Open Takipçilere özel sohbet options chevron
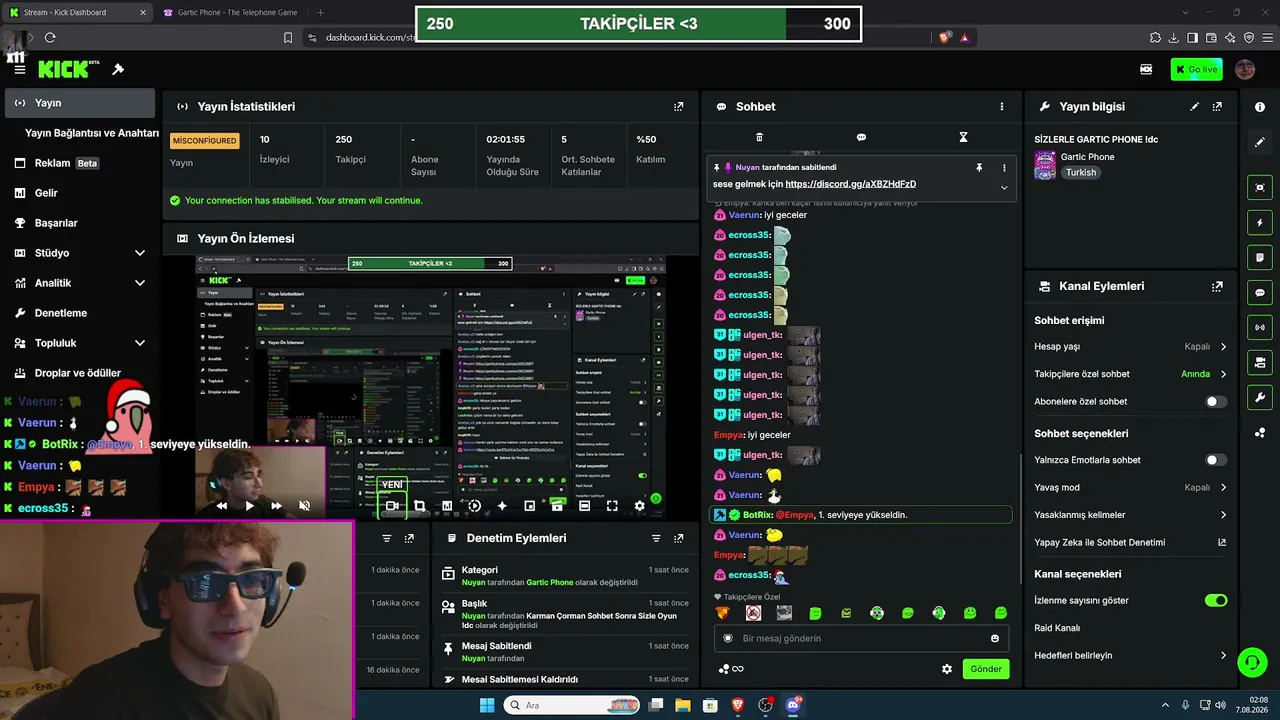 point(1223,374)
